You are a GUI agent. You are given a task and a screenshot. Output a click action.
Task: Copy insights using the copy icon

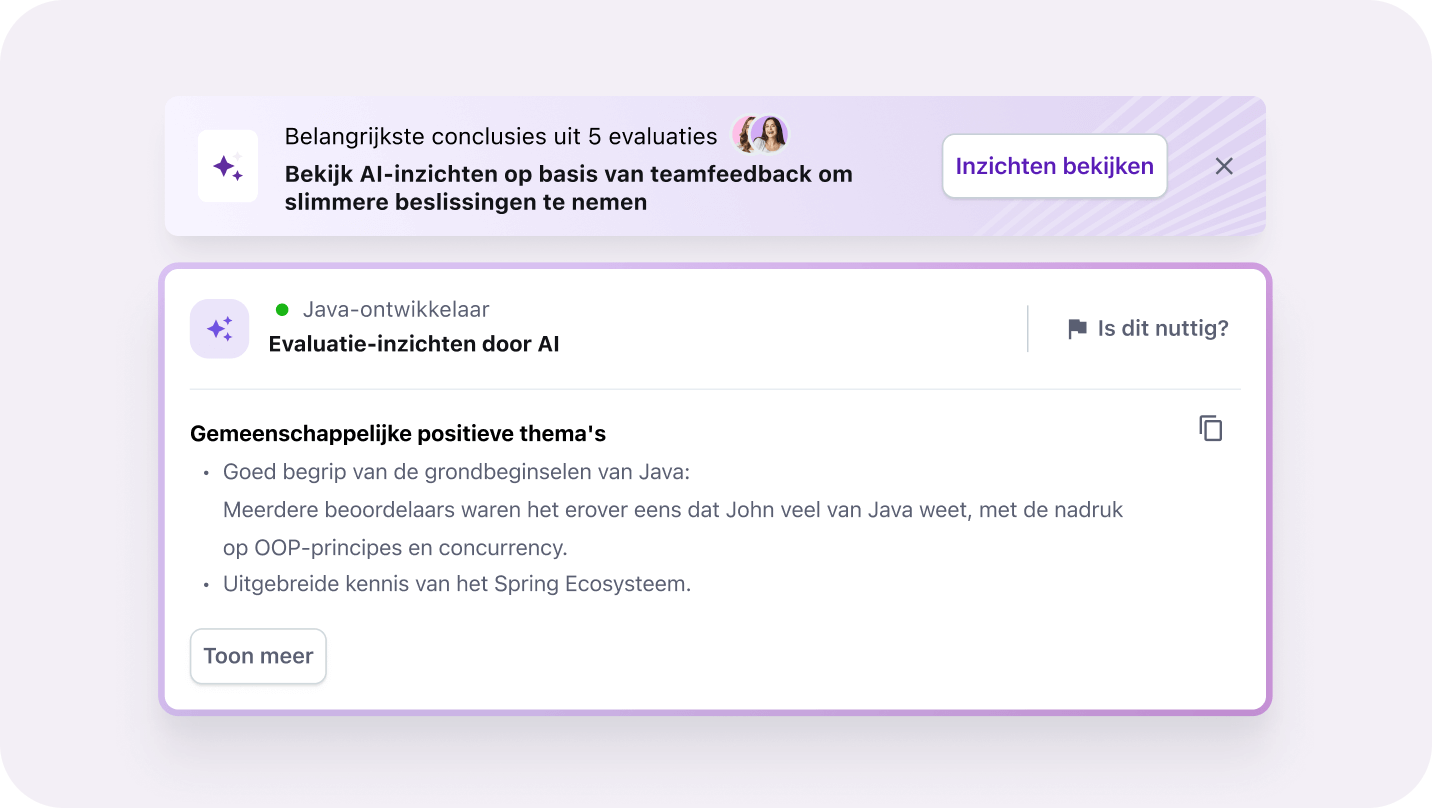click(1211, 428)
